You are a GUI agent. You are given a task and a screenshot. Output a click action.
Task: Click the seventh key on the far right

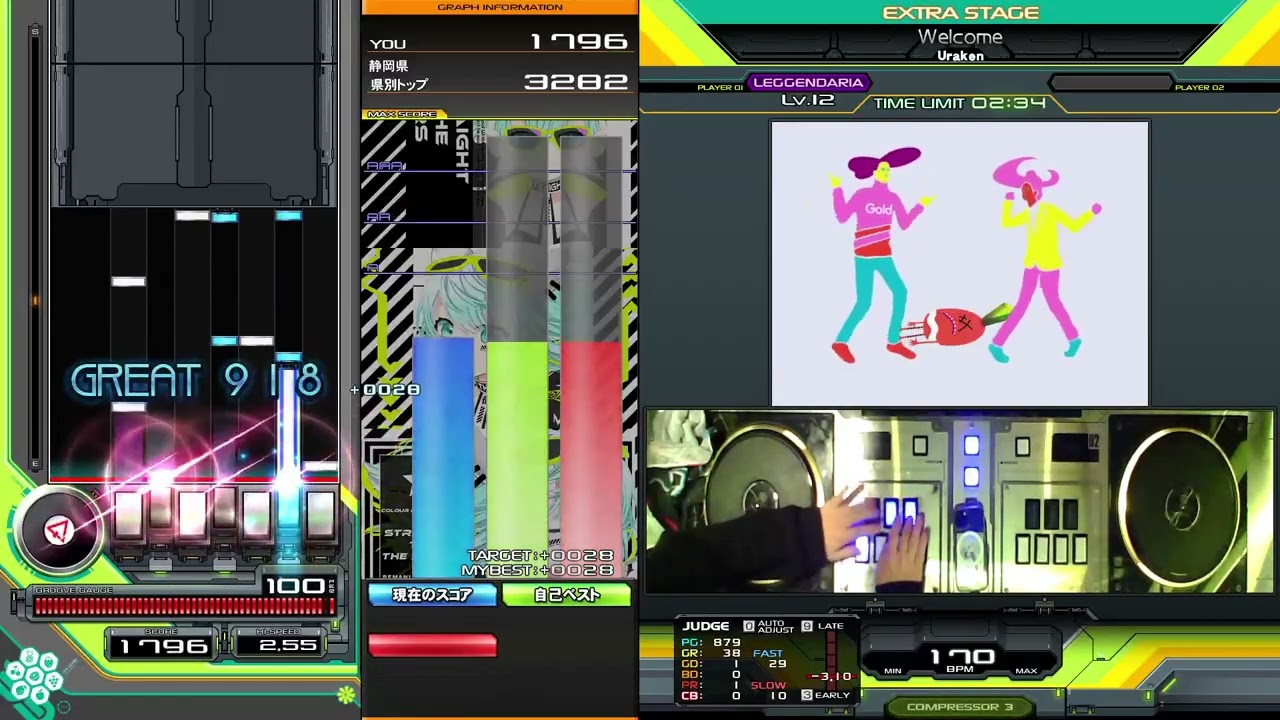(x=320, y=515)
